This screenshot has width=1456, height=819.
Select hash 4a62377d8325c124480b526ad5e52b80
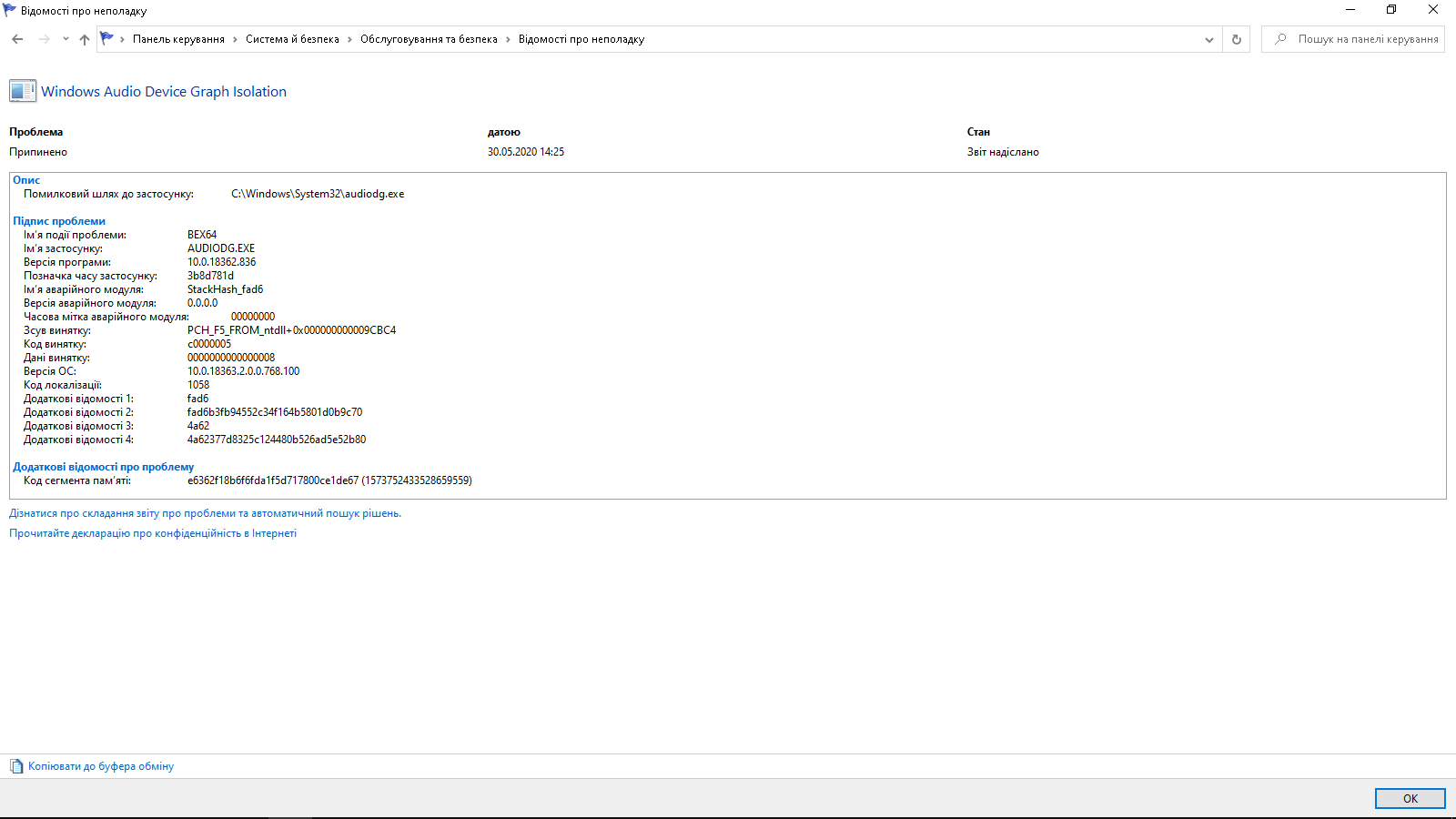[277, 440]
